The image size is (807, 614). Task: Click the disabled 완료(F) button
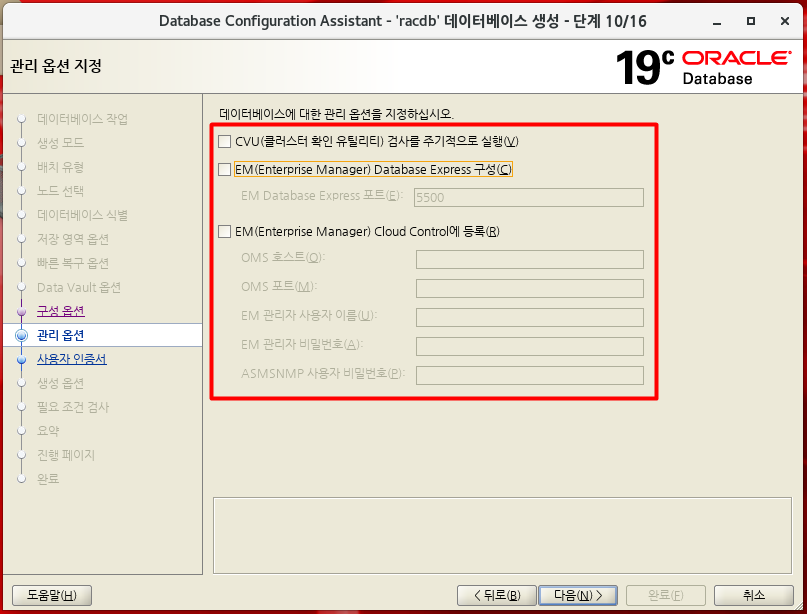pos(665,595)
